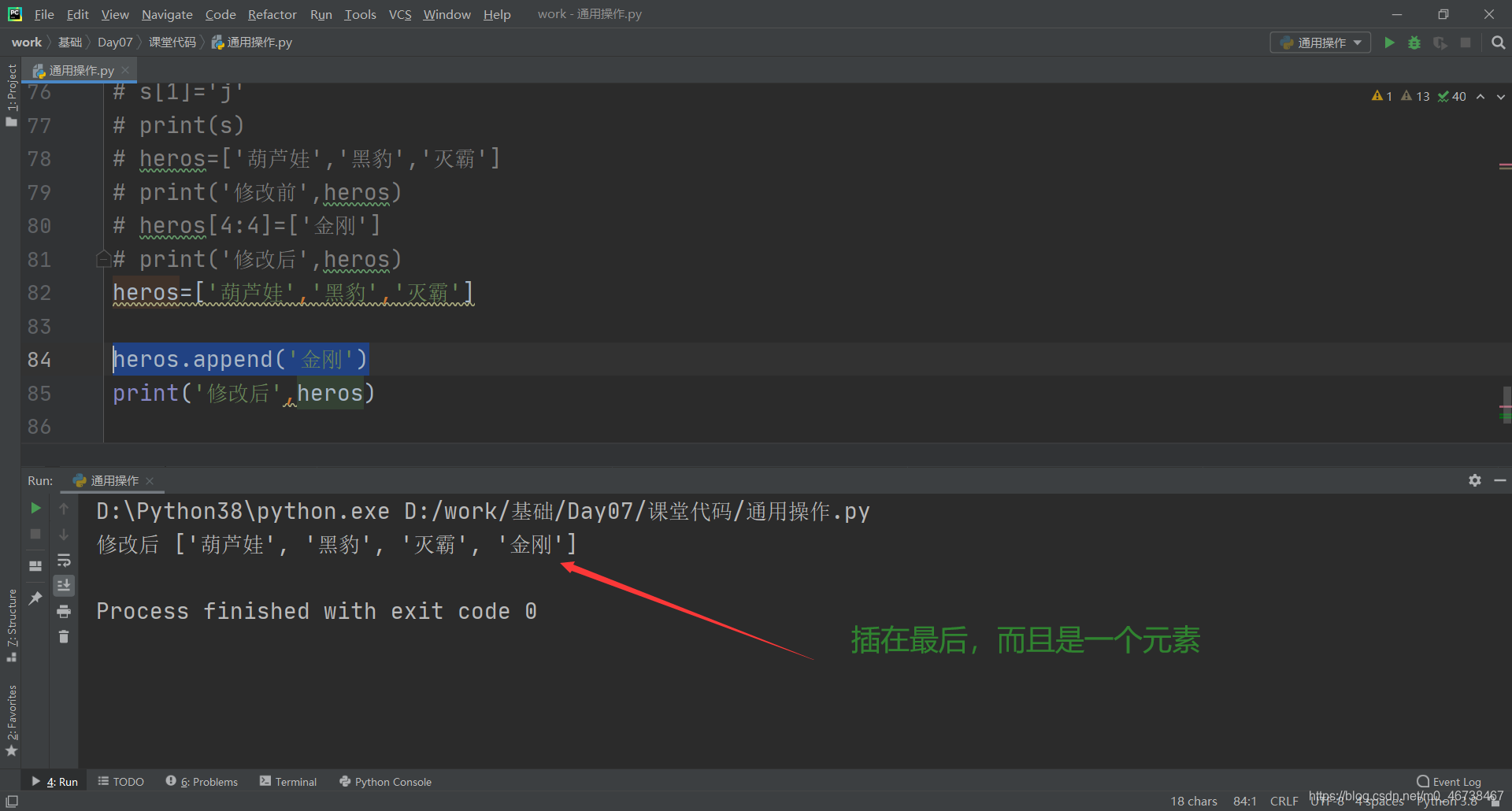Screen dimensions: 1512x811
Task: Start debugging with the bug icon
Action: click(1414, 43)
